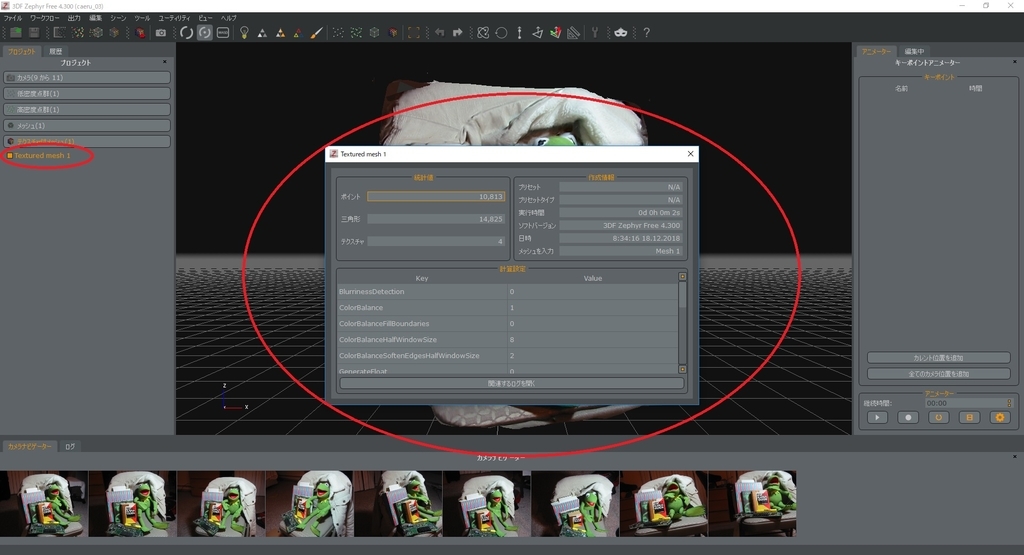Click the settings table scrollbar down arrow

tap(682, 370)
